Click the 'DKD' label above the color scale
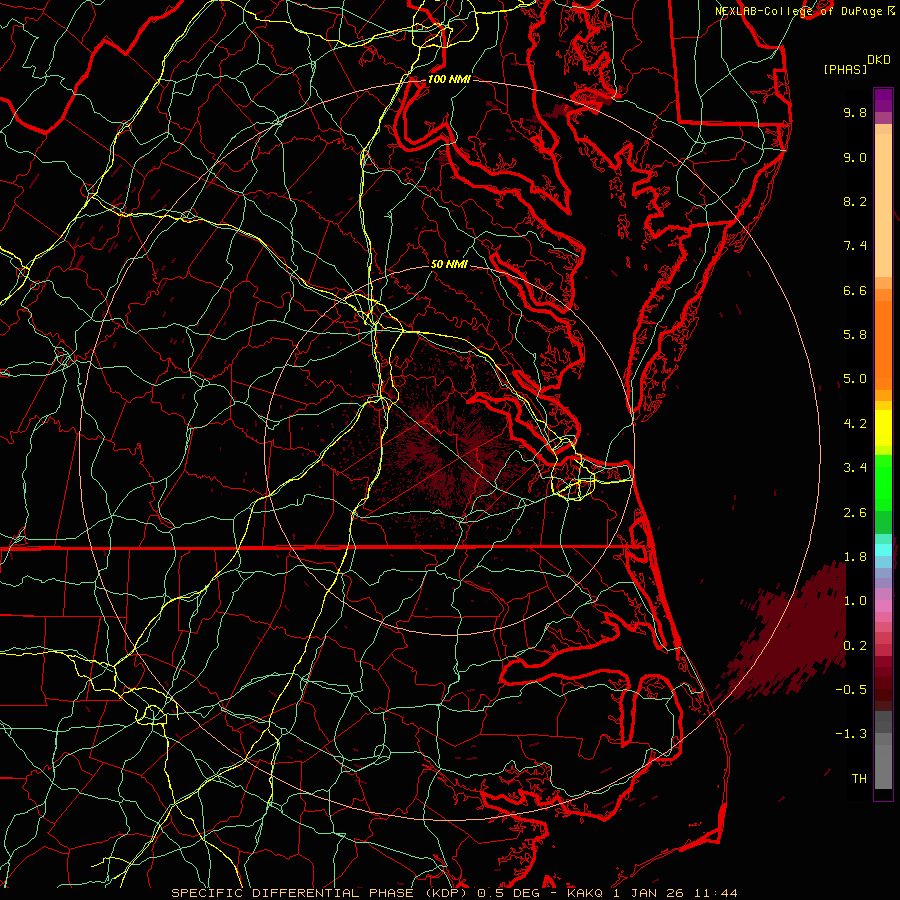The image size is (900, 900). click(878, 60)
